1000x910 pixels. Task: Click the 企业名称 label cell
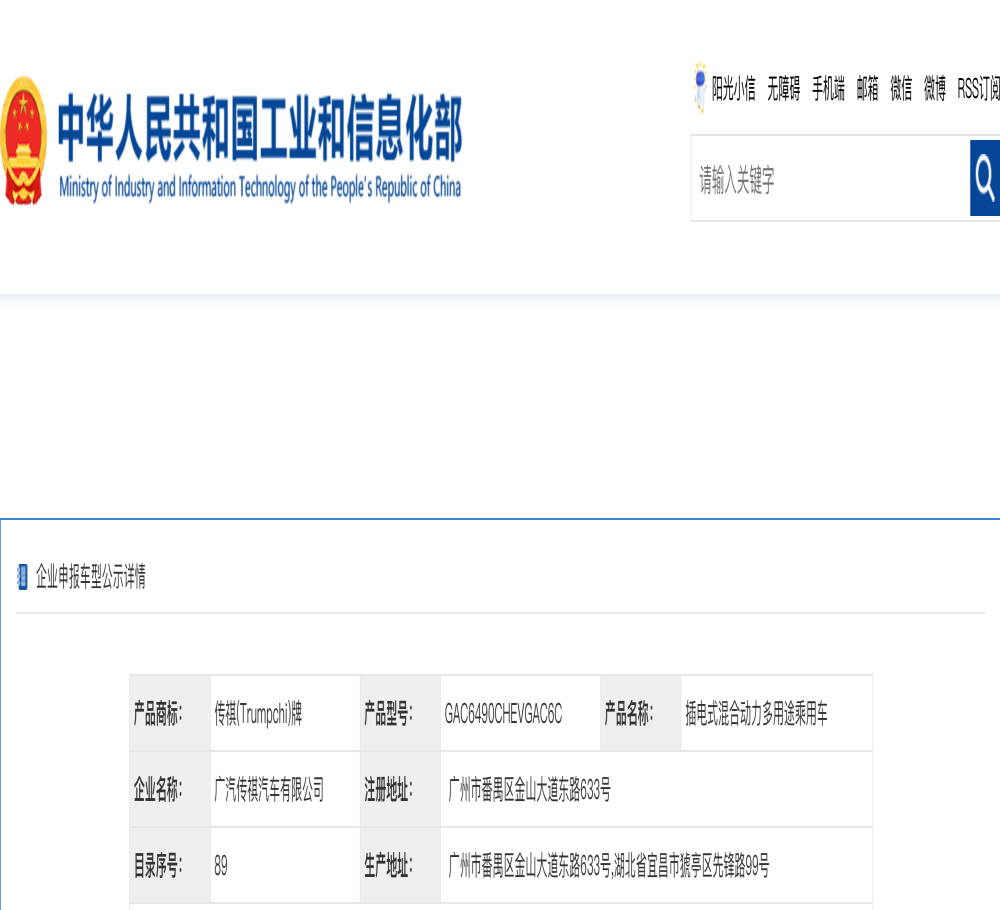click(170, 789)
